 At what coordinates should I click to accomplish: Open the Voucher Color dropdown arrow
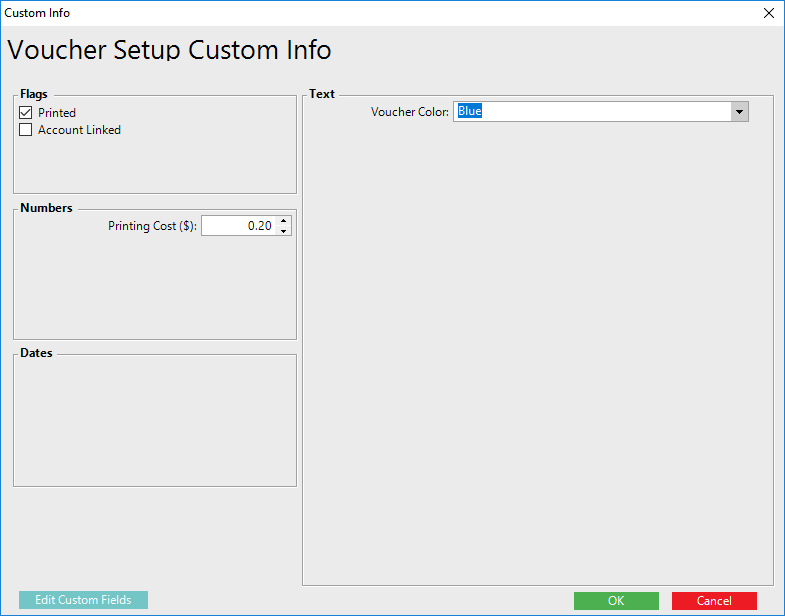(740, 112)
